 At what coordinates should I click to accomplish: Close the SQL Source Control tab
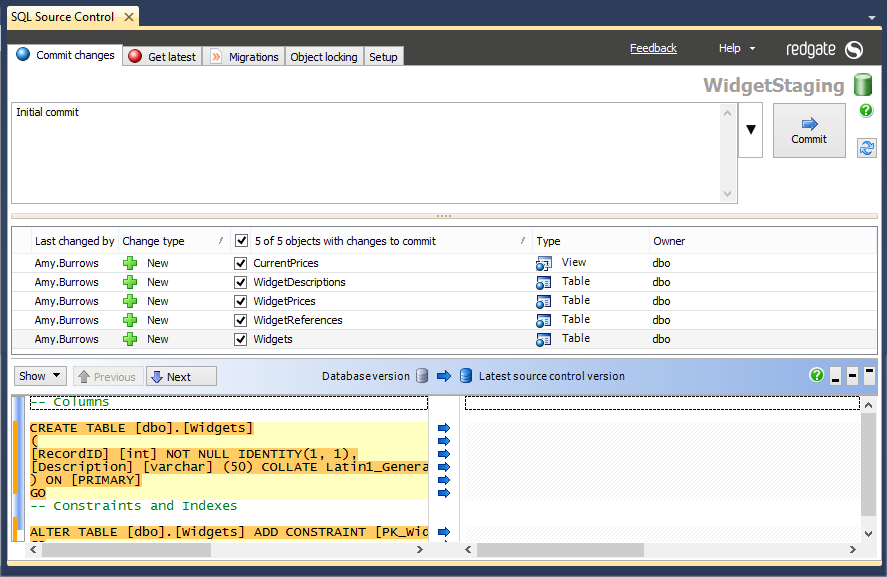pos(129,17)
